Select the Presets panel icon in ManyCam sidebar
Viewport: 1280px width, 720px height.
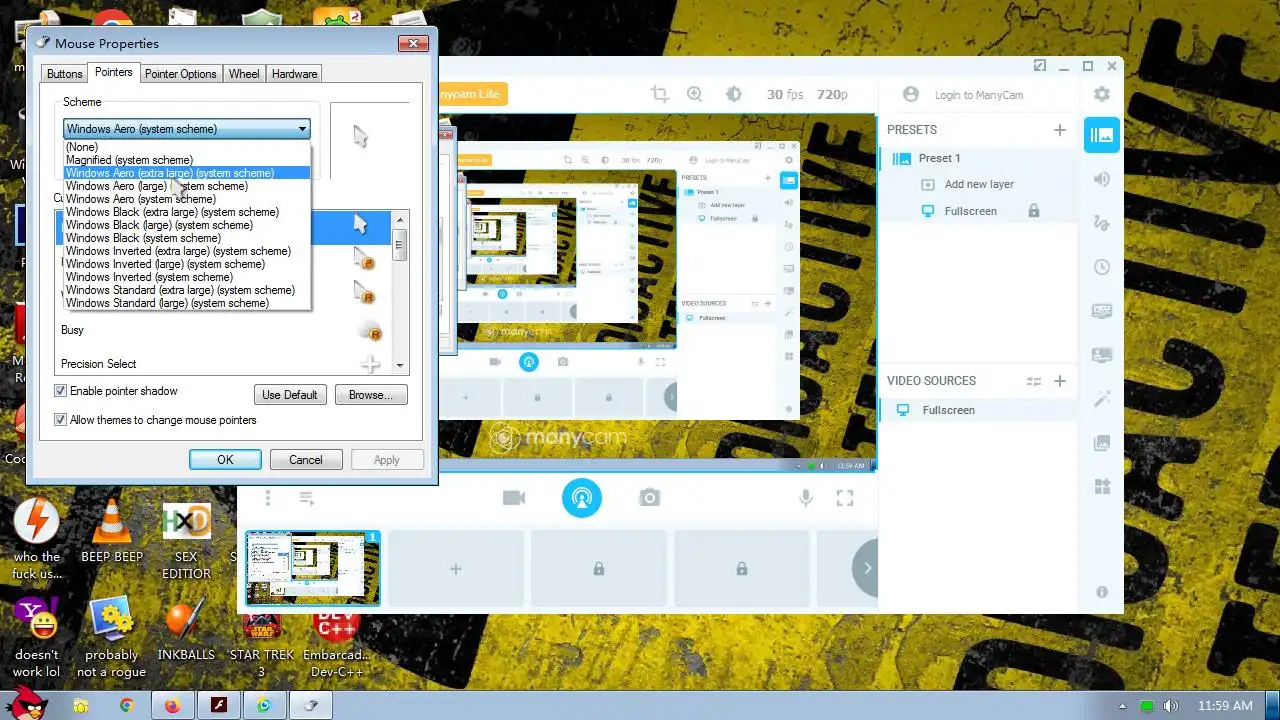(x=1102, y=135)
